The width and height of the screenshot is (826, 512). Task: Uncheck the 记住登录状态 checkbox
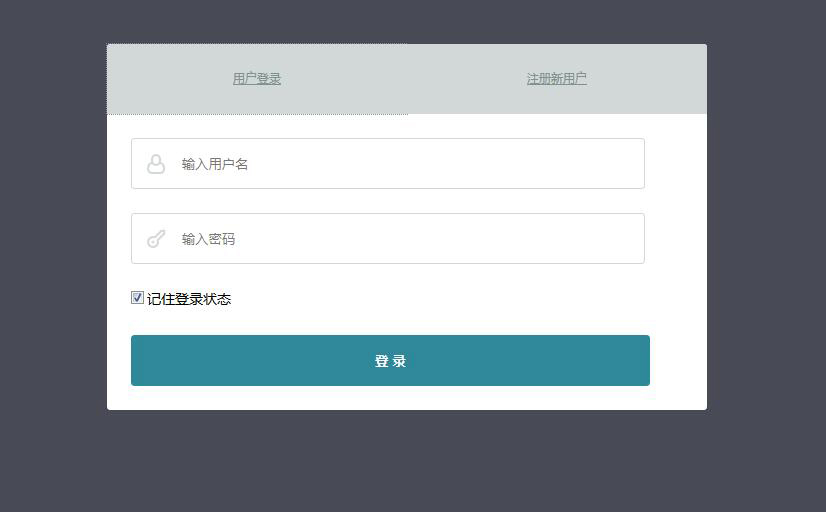pyautogui.click(x=137, y=298)
